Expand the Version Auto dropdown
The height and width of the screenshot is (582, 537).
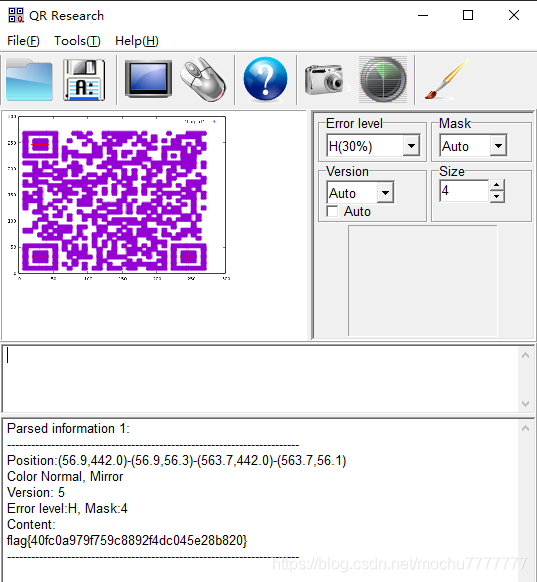(385, 193)
